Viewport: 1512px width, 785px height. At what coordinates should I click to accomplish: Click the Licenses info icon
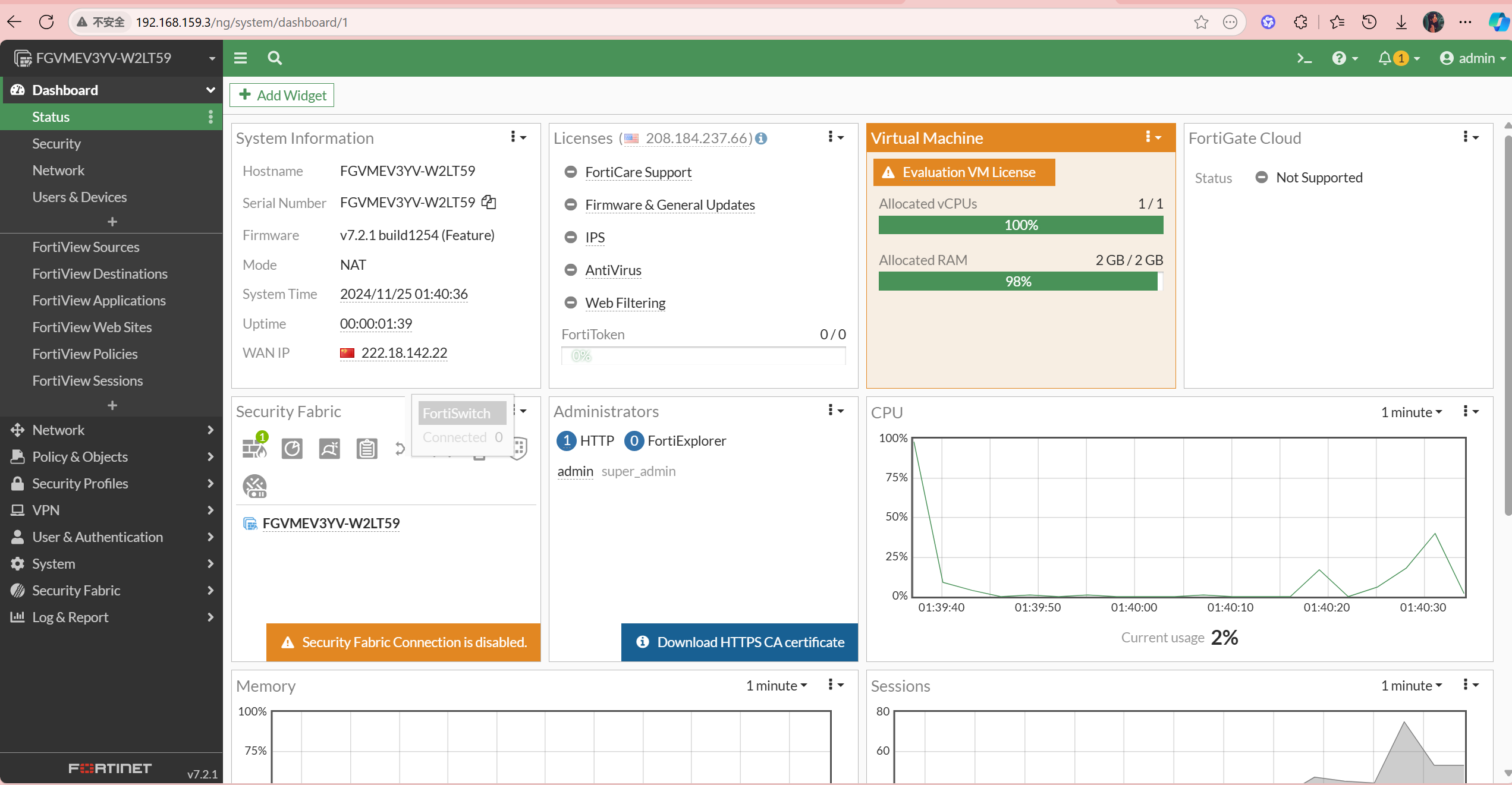[x=761, y=138]
